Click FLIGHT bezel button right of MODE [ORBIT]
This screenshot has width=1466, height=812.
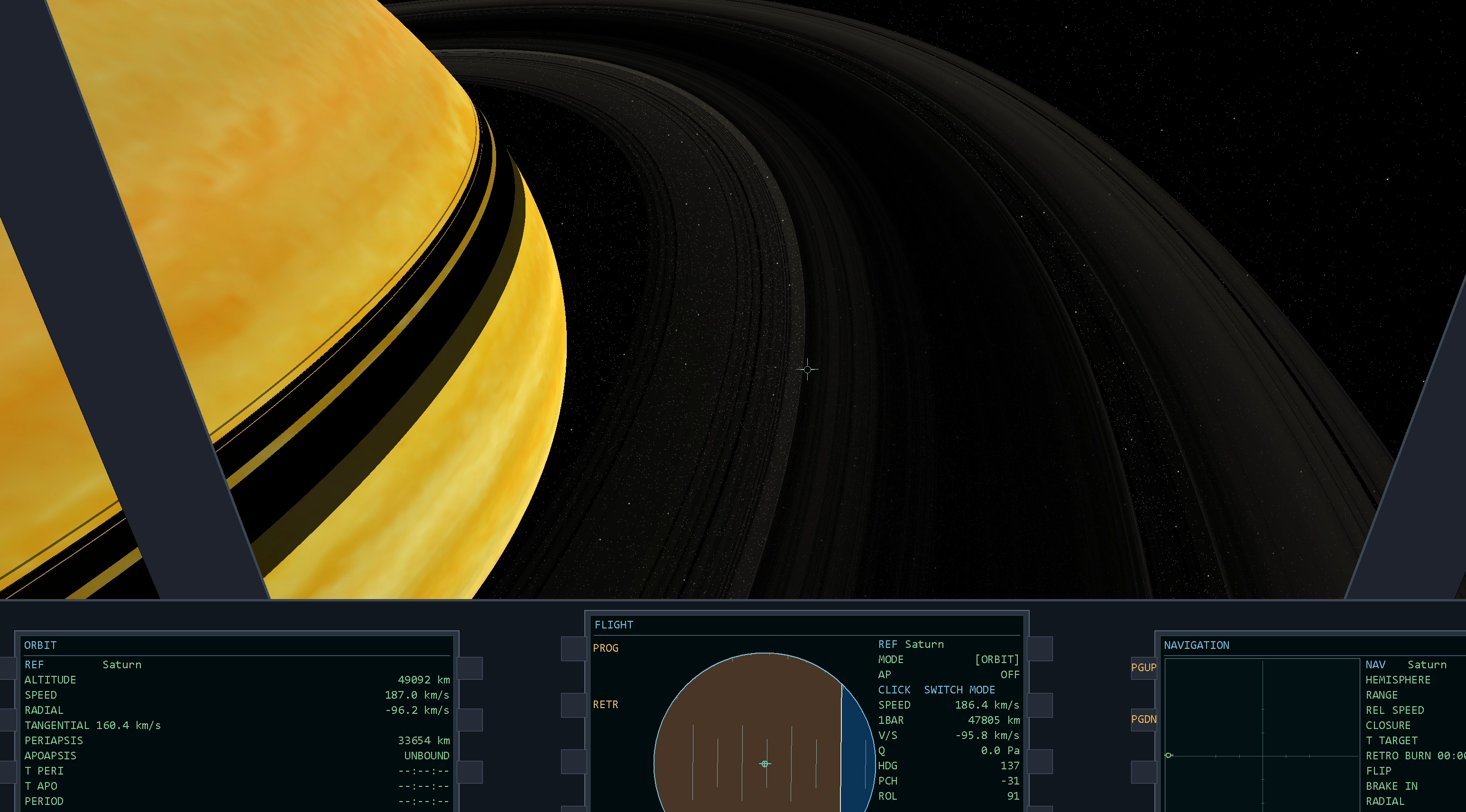pyautogui.click(x=1040, y=649)
